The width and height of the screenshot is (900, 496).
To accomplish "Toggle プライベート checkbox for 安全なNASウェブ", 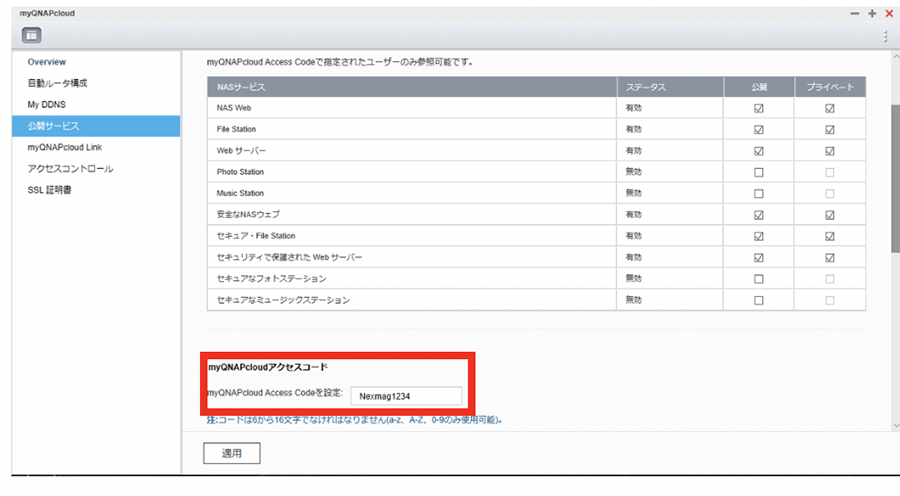I will point(829,215).
